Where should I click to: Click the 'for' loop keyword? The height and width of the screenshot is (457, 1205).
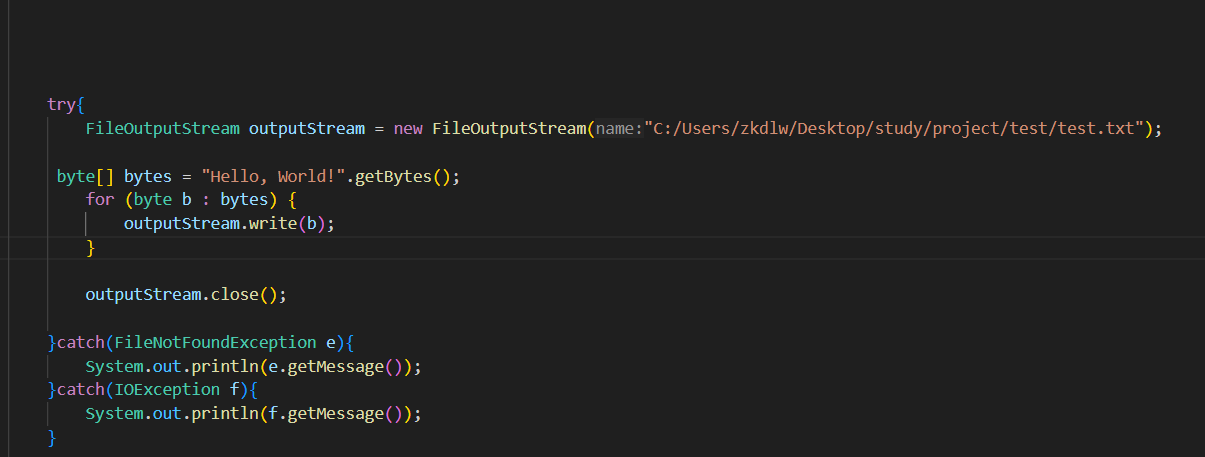click(x=100, y=199)
